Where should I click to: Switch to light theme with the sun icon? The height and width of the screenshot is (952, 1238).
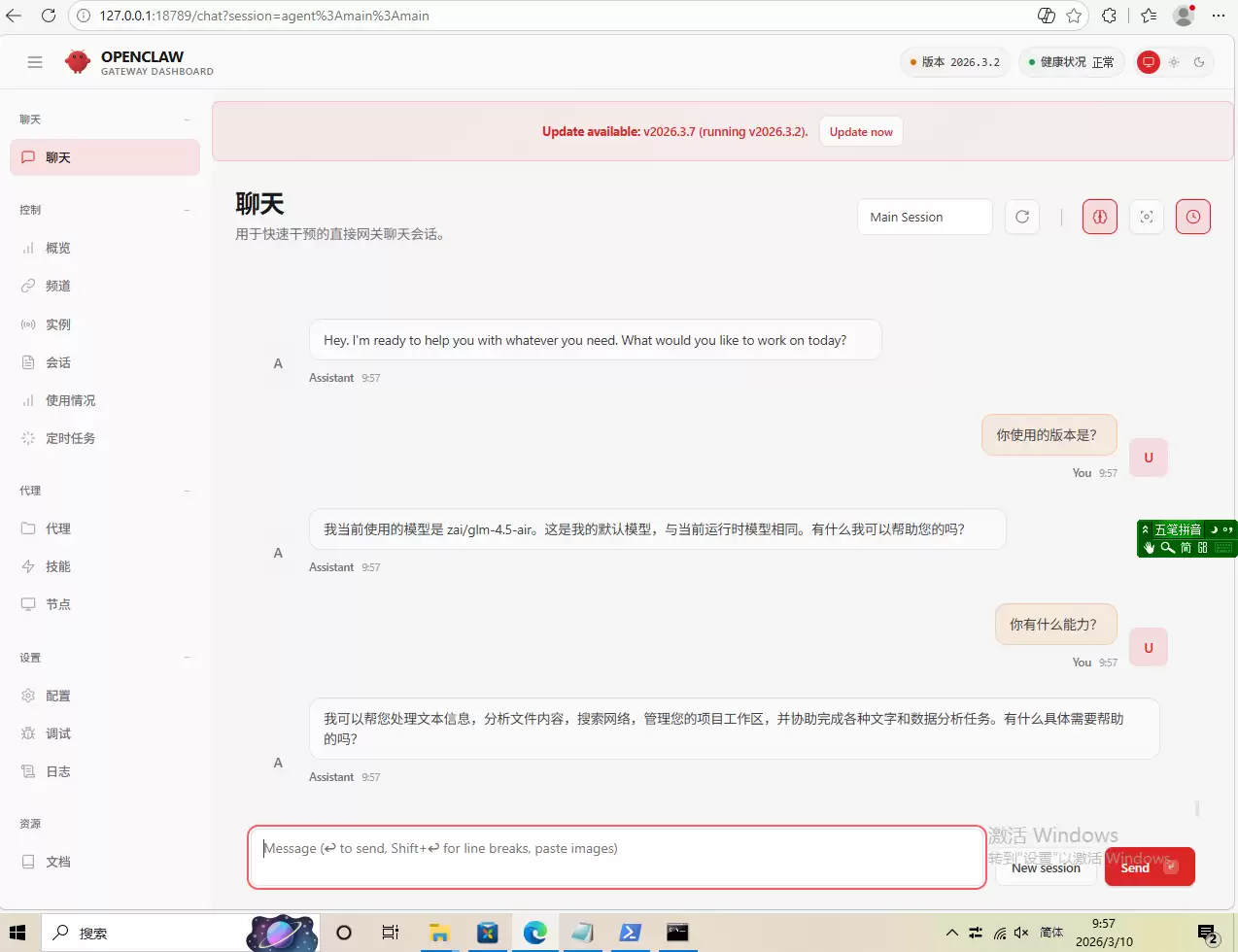click(1173, 61)
